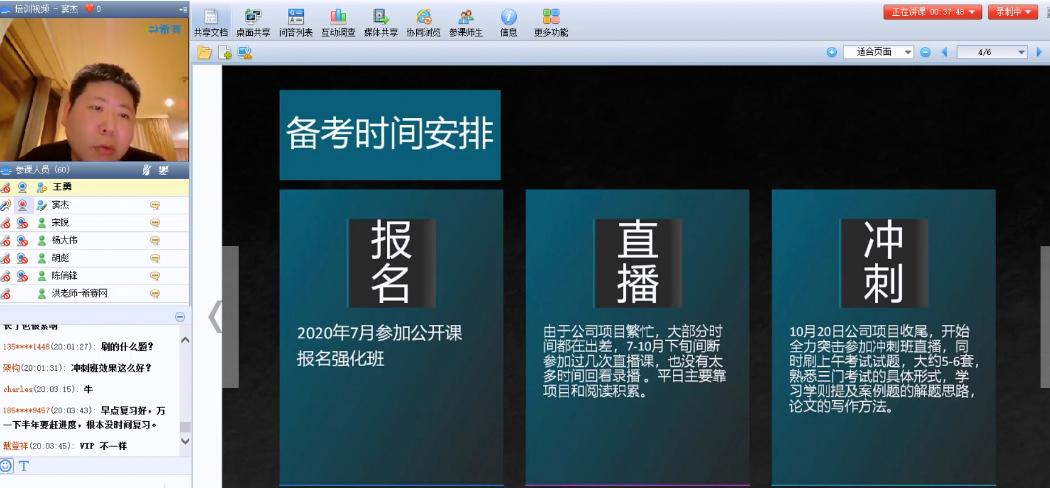Toggle the disabled camera for 陈俏锌

point(23,275)
